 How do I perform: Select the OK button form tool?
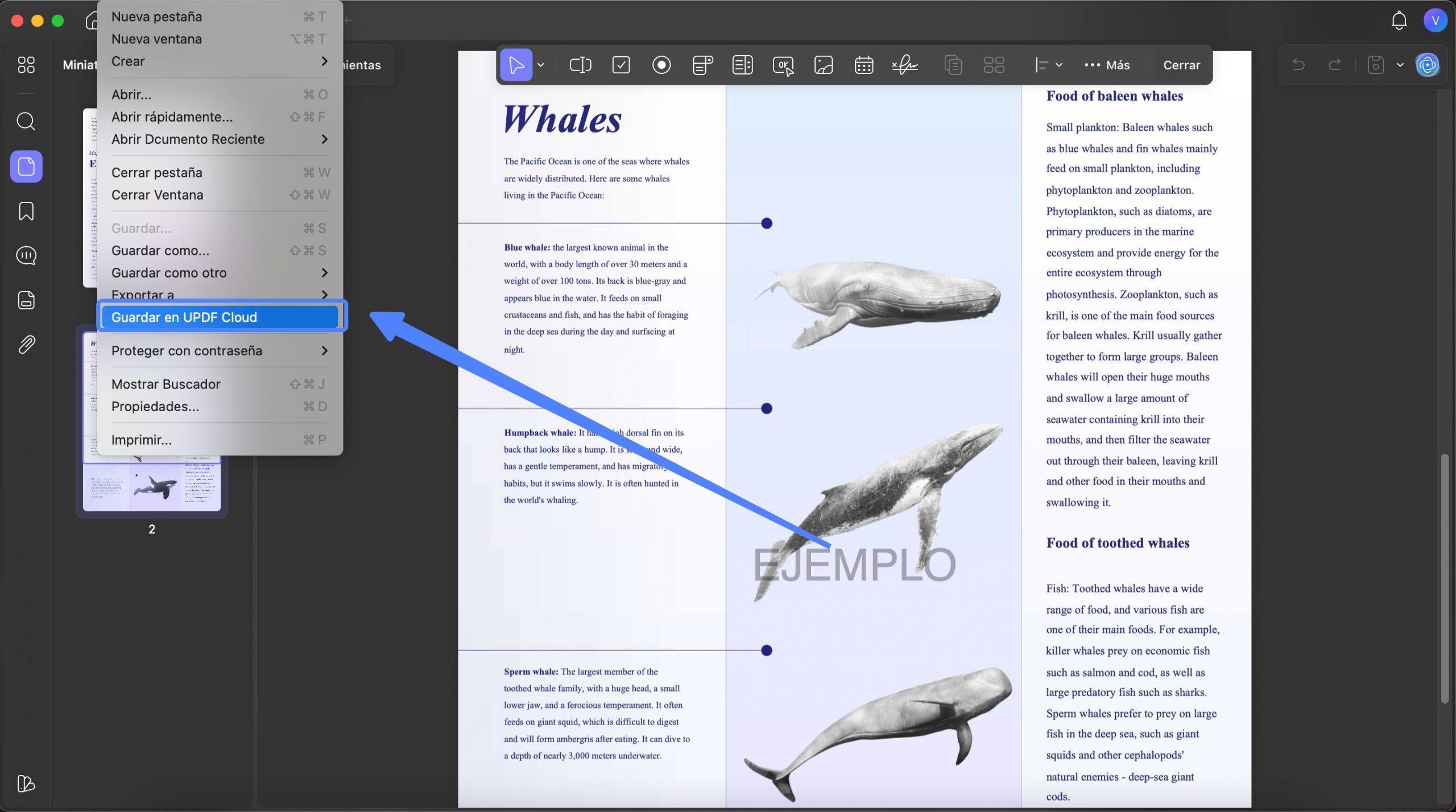[x=783, y=65]
